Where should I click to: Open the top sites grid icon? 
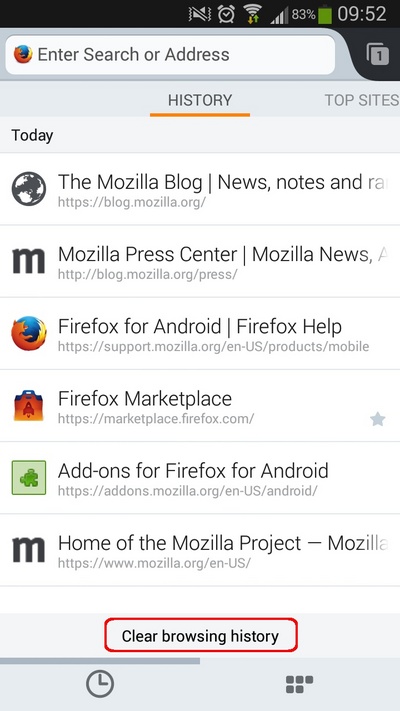pyautogui.click(x=299, y=684)
